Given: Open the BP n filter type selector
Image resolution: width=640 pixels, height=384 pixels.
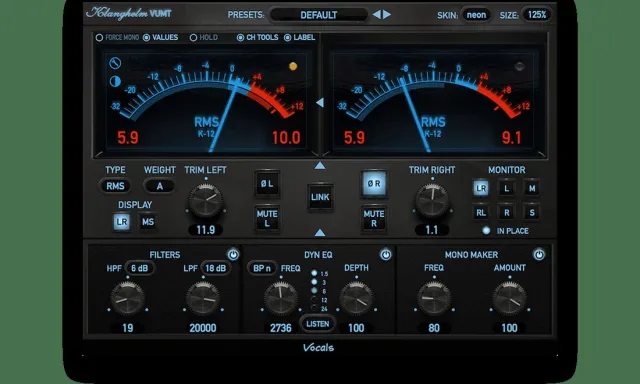Looking at the screenshot, I should (262, 268).
